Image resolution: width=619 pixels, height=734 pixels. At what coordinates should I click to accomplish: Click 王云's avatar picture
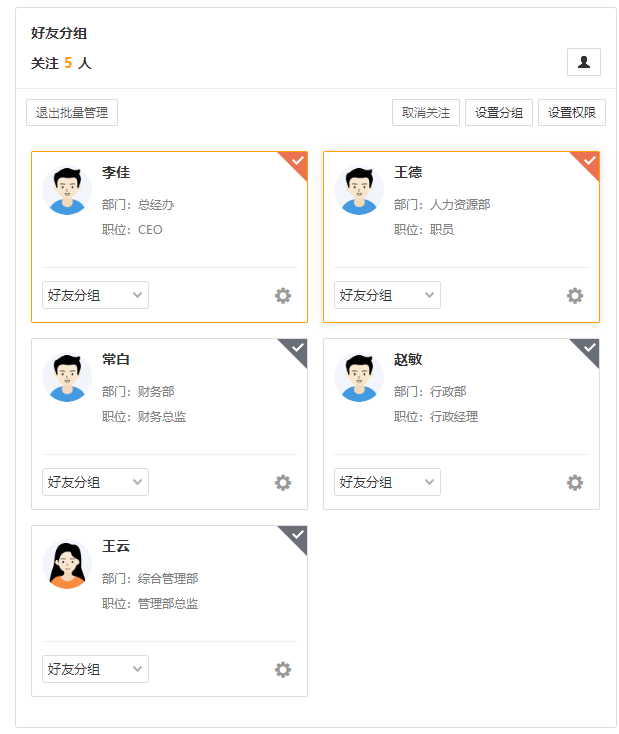(x=67, y=565)
